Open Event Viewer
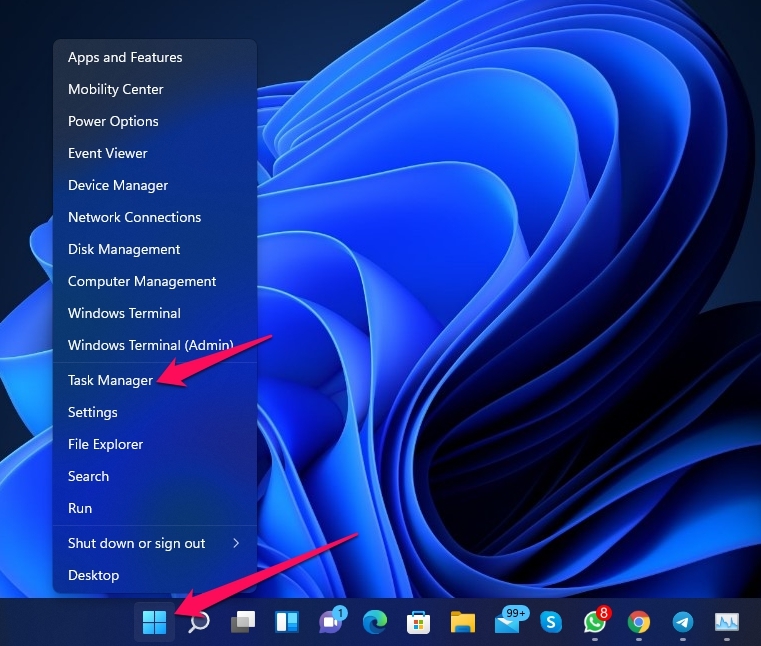This screenshot has height=646, width=761. tap(154, 153)
